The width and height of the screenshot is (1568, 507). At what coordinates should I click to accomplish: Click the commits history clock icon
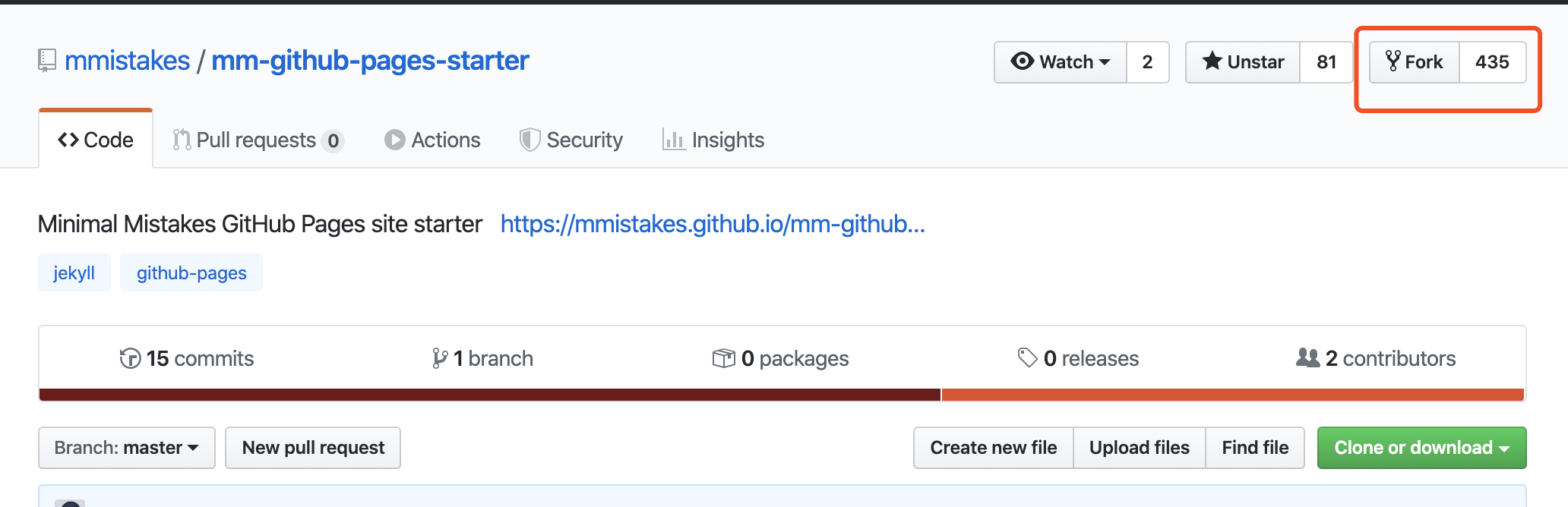click(x=130, y=358)
